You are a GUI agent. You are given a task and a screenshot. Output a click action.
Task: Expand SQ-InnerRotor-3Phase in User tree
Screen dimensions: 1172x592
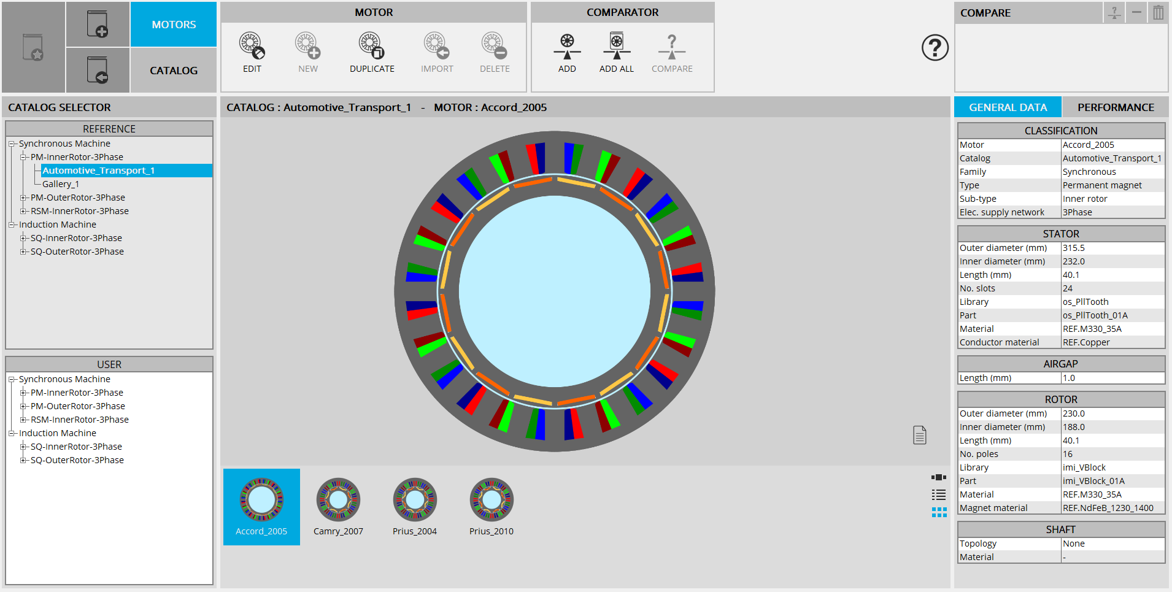(x=24, y=447)
